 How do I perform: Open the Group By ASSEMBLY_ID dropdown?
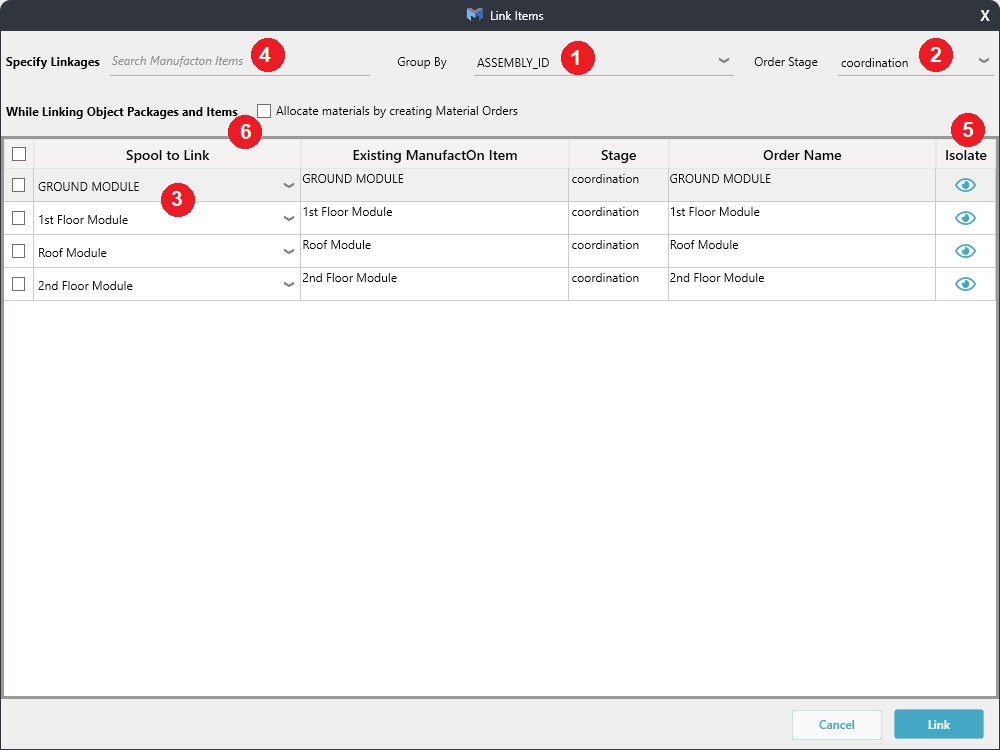click(724, 62)
